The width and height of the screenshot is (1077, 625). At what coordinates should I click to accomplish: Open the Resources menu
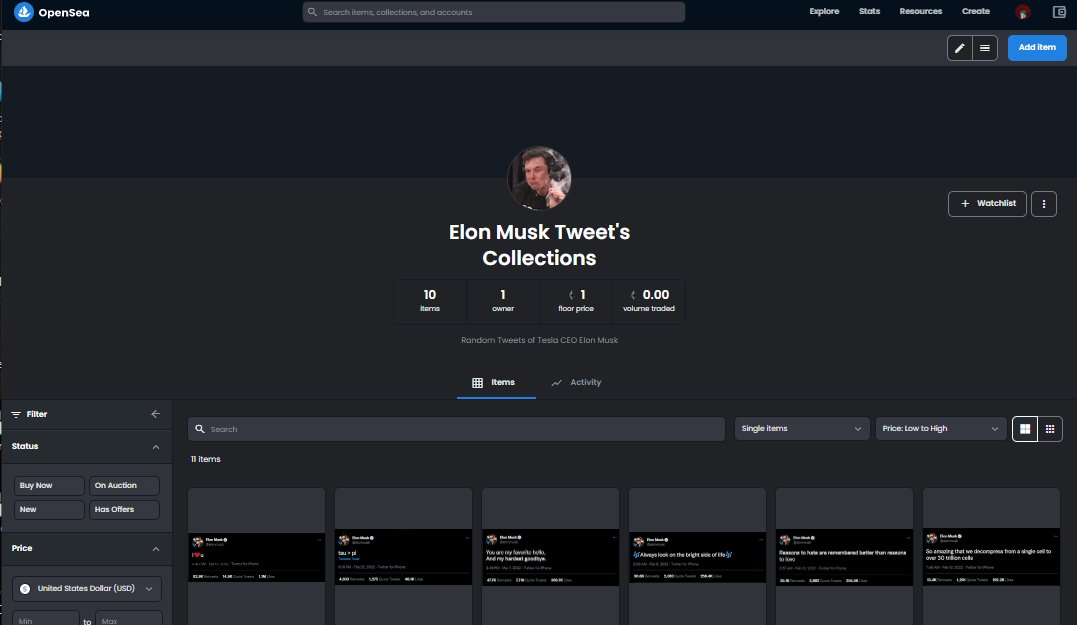point(920,12)
